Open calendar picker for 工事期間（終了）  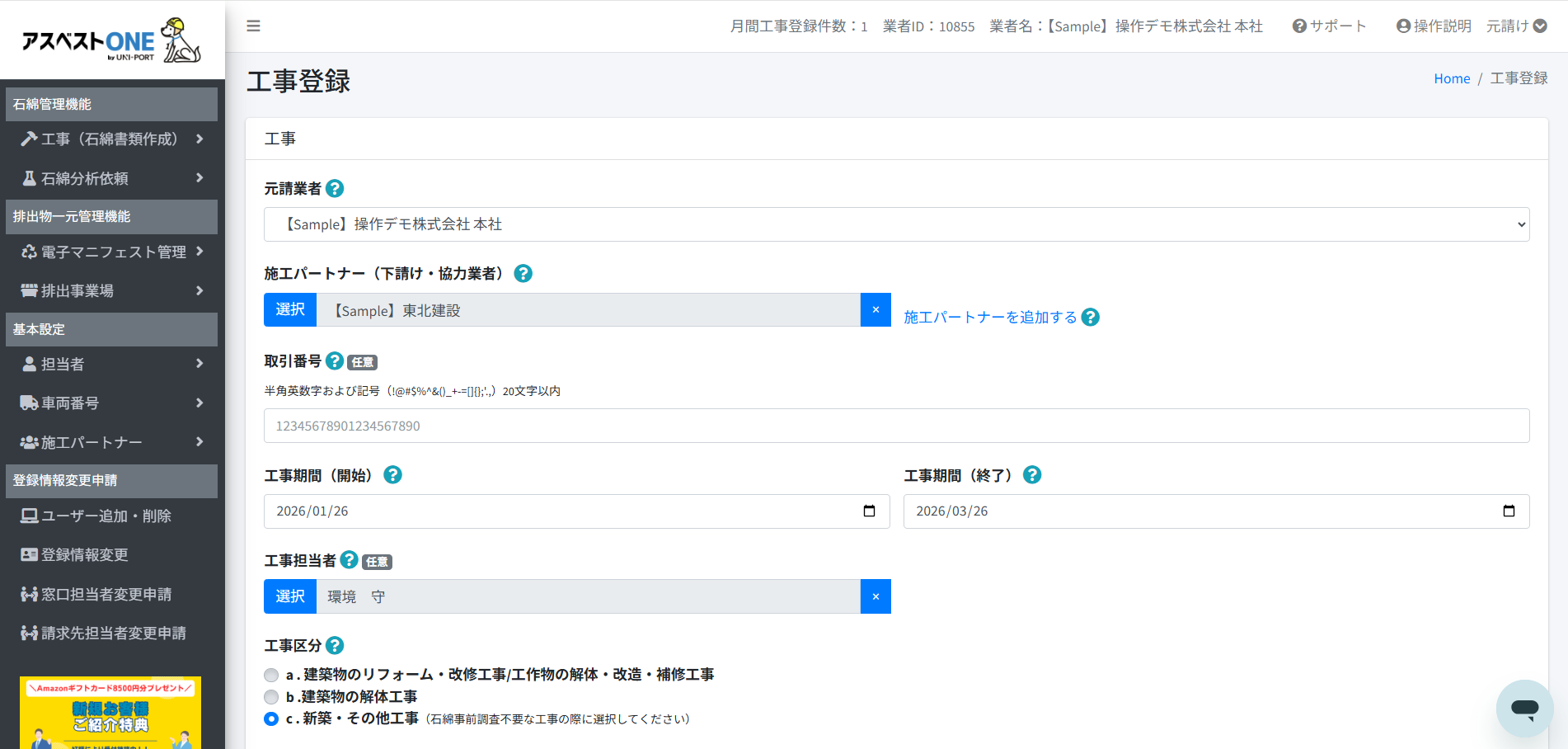pyautogui.click(x=1509, y=511)
